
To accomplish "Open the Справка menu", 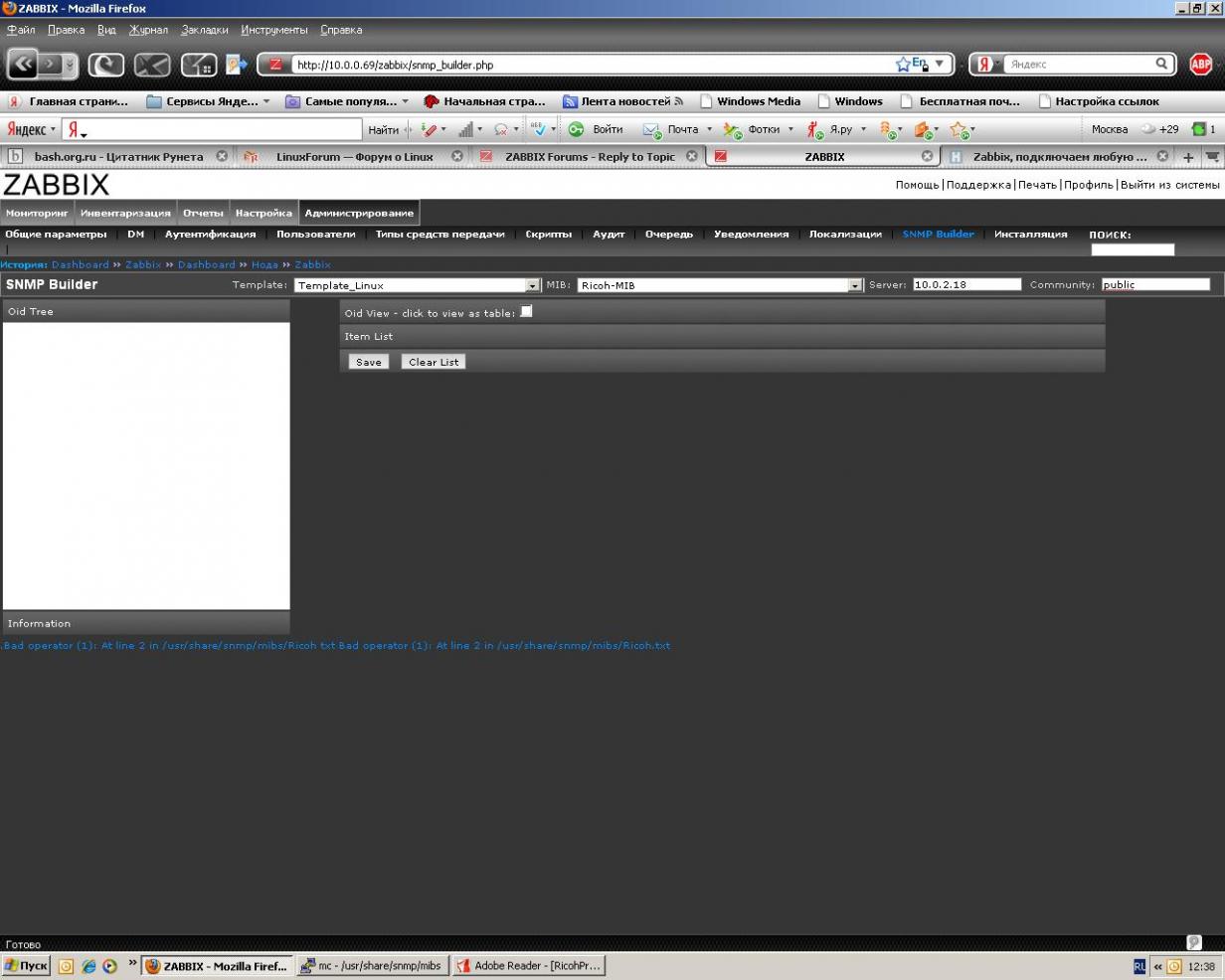I will click(x=341, y=30).
